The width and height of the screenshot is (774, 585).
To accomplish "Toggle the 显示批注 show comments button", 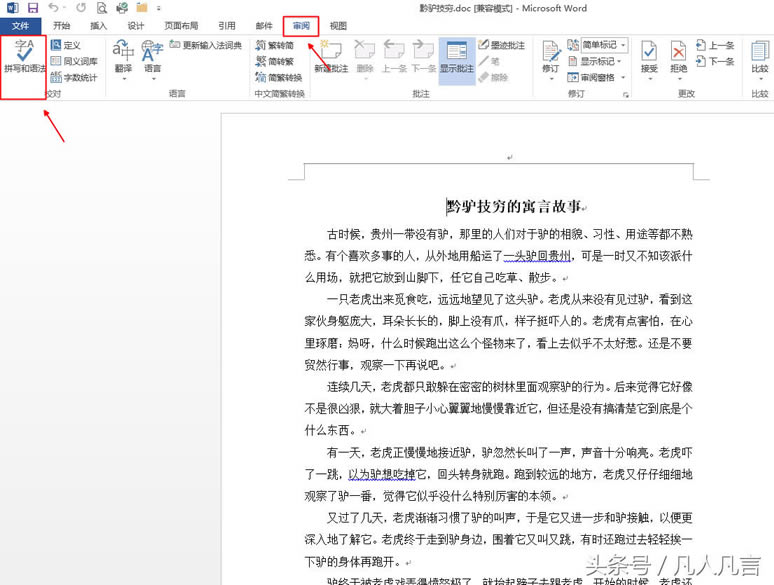I will [x=459, y=56].
